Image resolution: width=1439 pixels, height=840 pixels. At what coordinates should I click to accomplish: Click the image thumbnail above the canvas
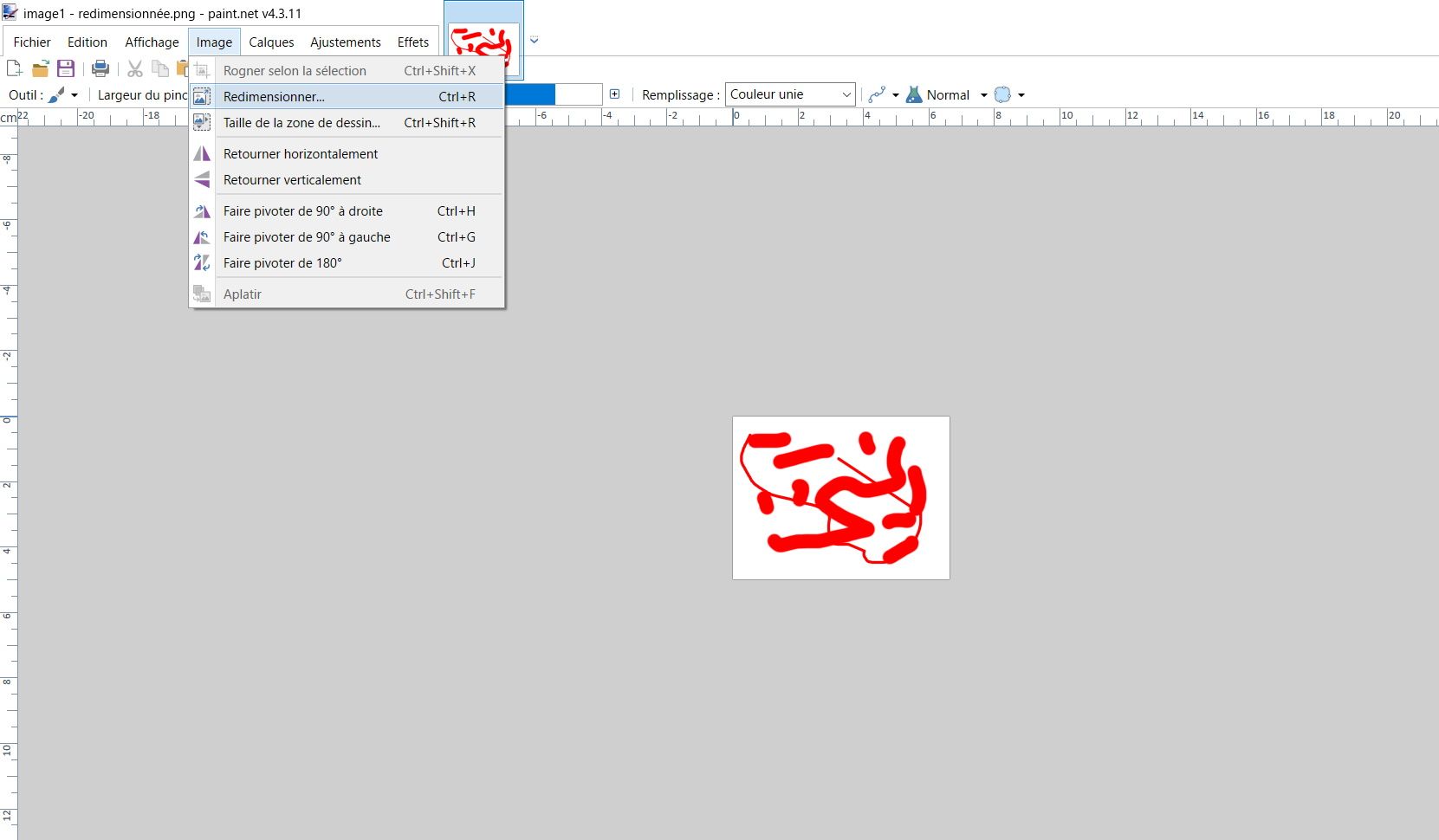pos(483,39)
